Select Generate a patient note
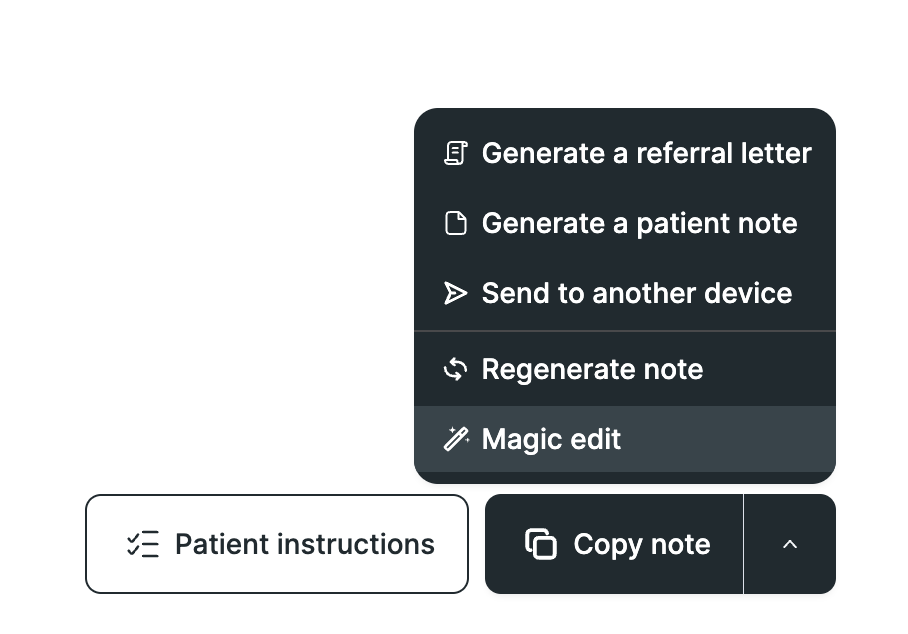 pos(639,223)
